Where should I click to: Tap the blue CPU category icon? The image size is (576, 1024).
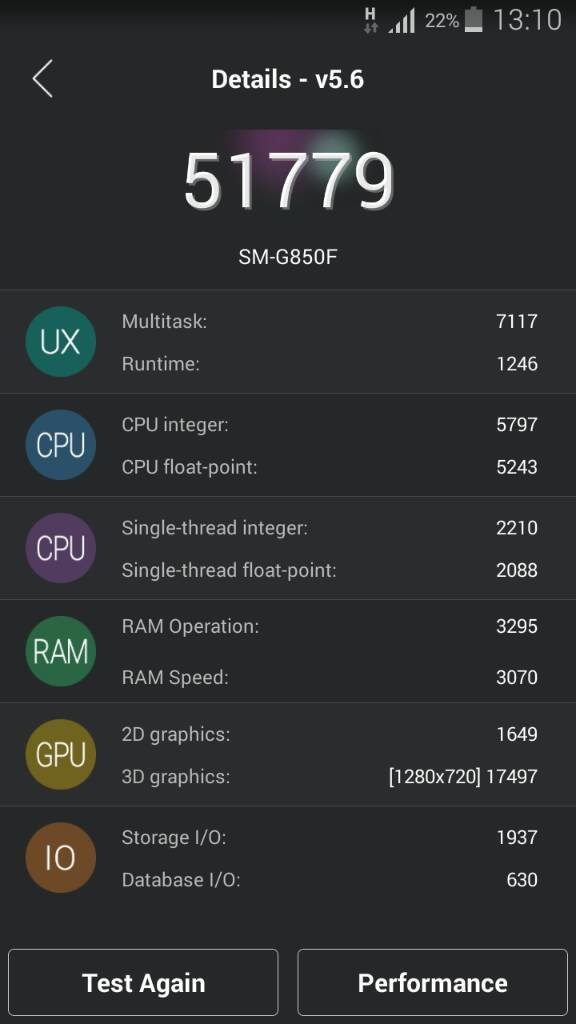61,445
